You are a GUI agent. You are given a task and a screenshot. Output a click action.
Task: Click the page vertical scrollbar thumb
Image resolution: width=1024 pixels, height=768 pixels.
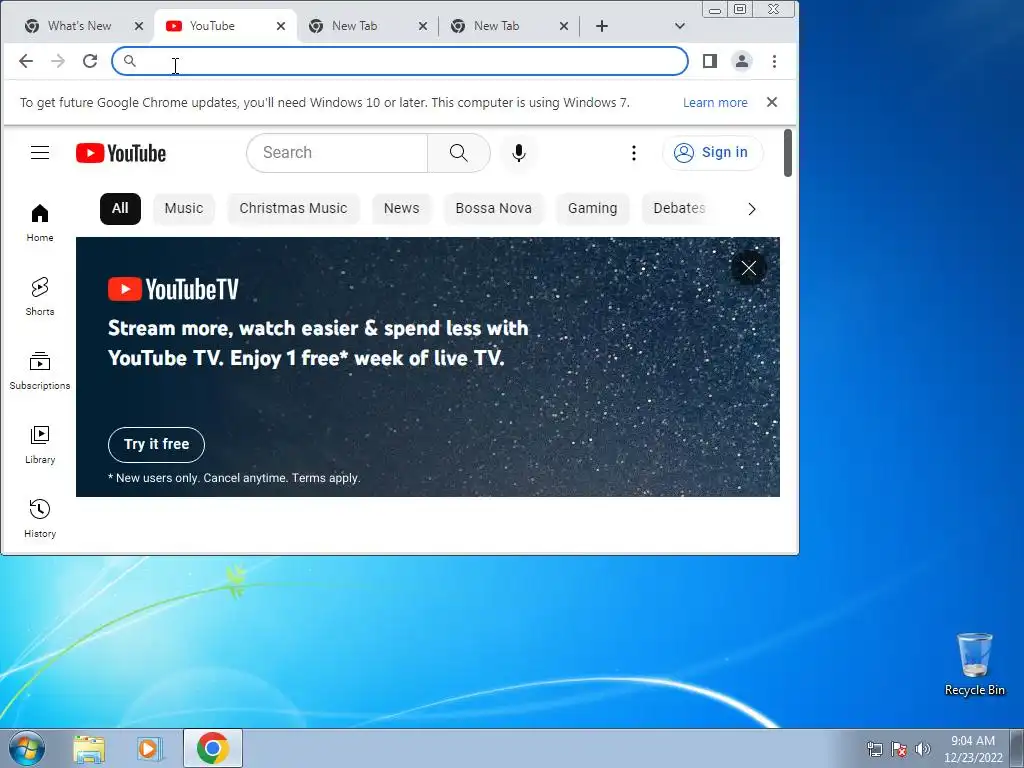pos(788,153)
